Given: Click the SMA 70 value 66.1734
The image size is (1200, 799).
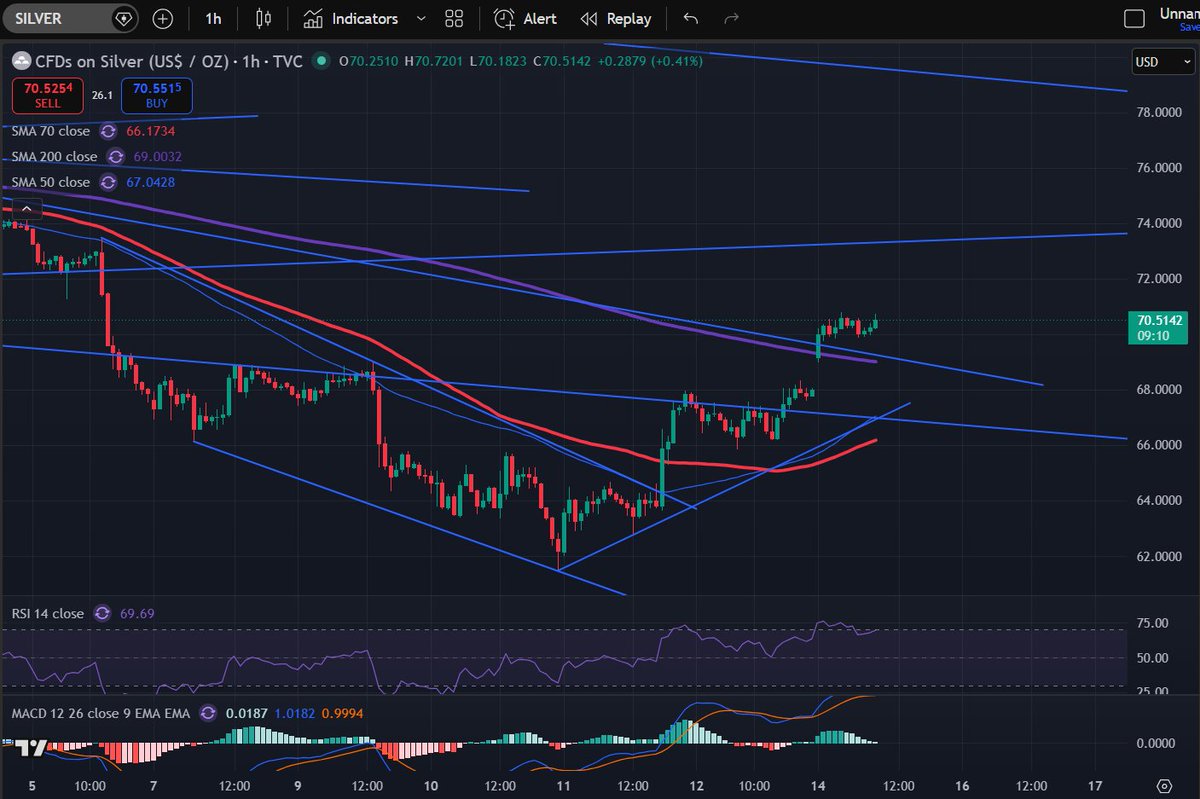Looking at the screenshot, I should click(x=150, y=131).
